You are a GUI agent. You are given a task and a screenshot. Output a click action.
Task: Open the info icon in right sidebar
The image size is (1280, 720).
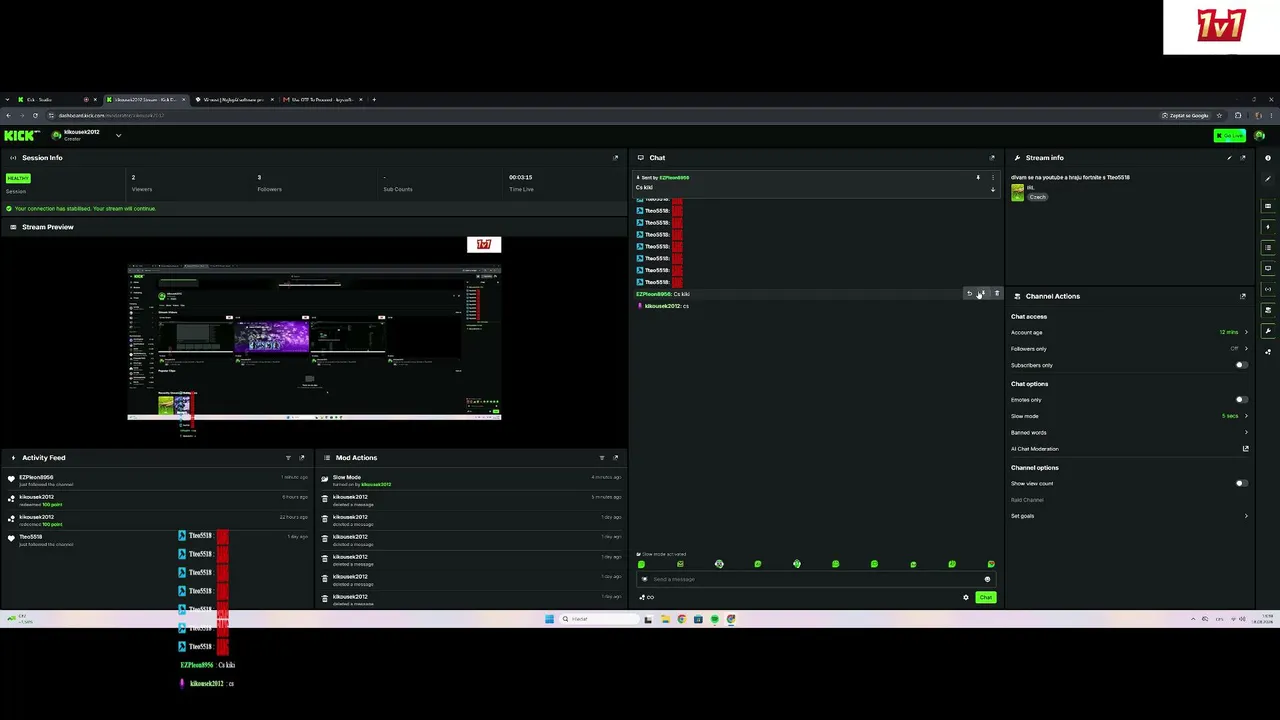tap(1268, 158)
